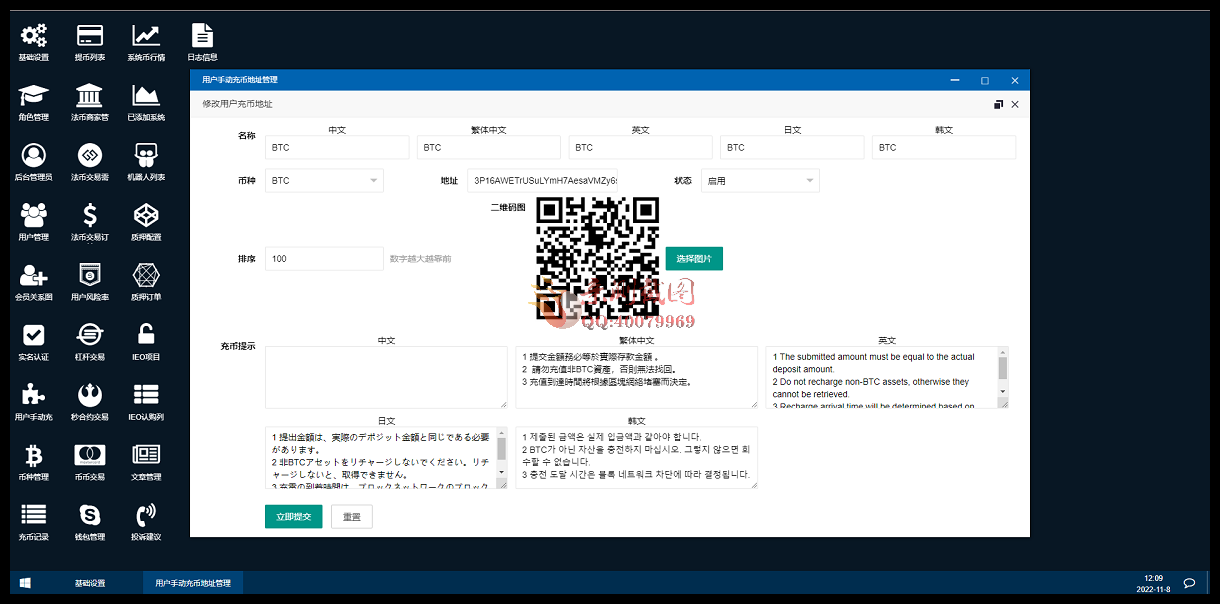Click the 繁体中文 充币提示 textarea
This screenshot has width=1220, height=604.
[x=637, y=377]
